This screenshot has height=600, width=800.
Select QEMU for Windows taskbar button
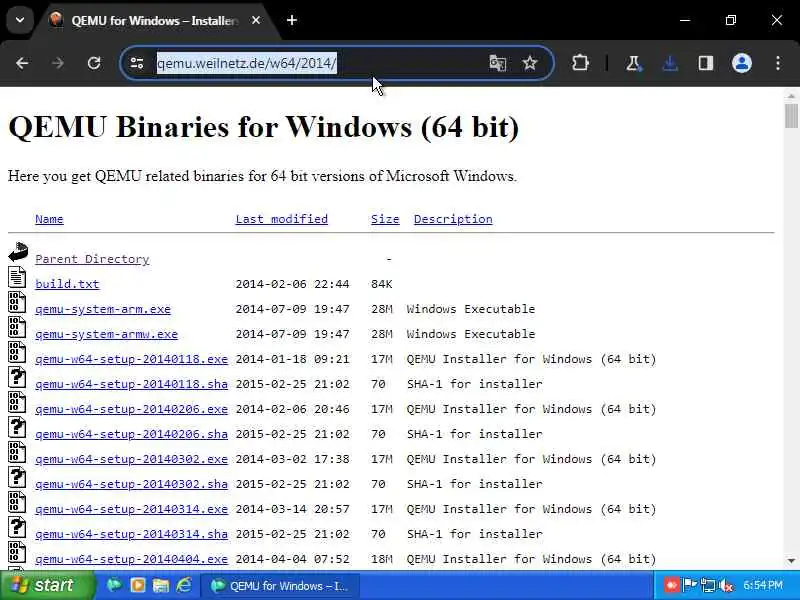pos(280,586)
